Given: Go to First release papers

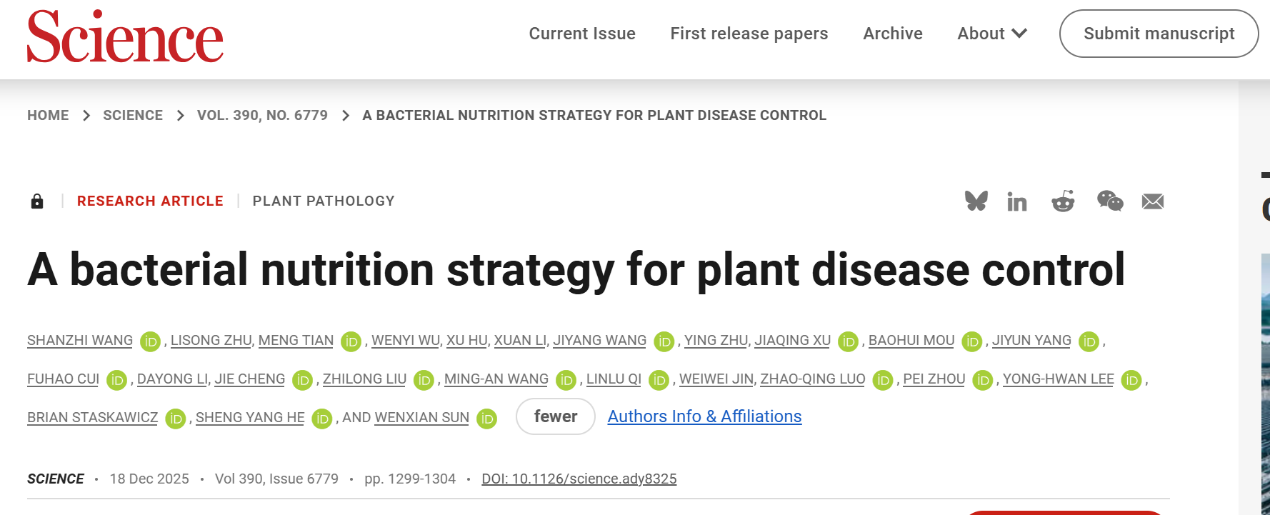Looking at the screenshot, I should point(749,34).
